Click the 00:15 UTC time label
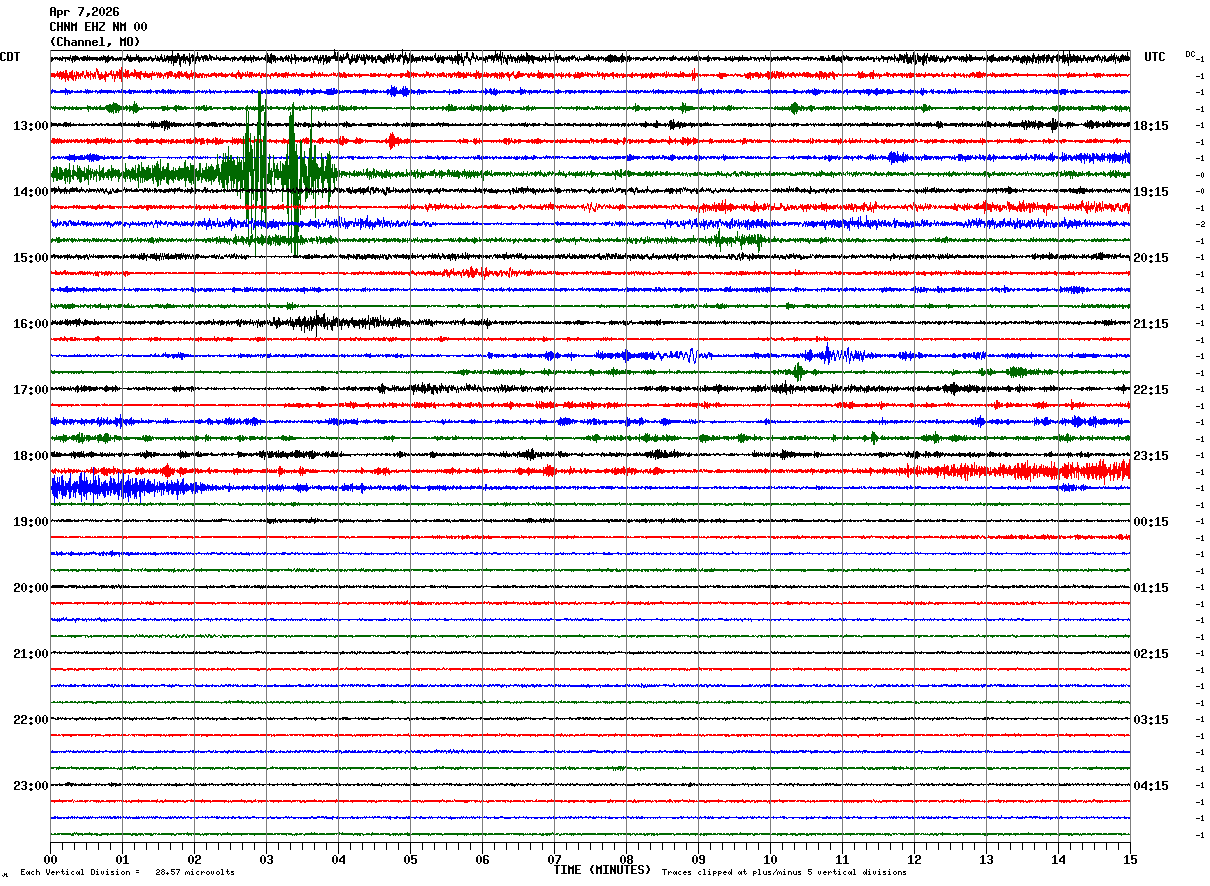This screenshot has height=886, width=1210. tap(1151, 522)
